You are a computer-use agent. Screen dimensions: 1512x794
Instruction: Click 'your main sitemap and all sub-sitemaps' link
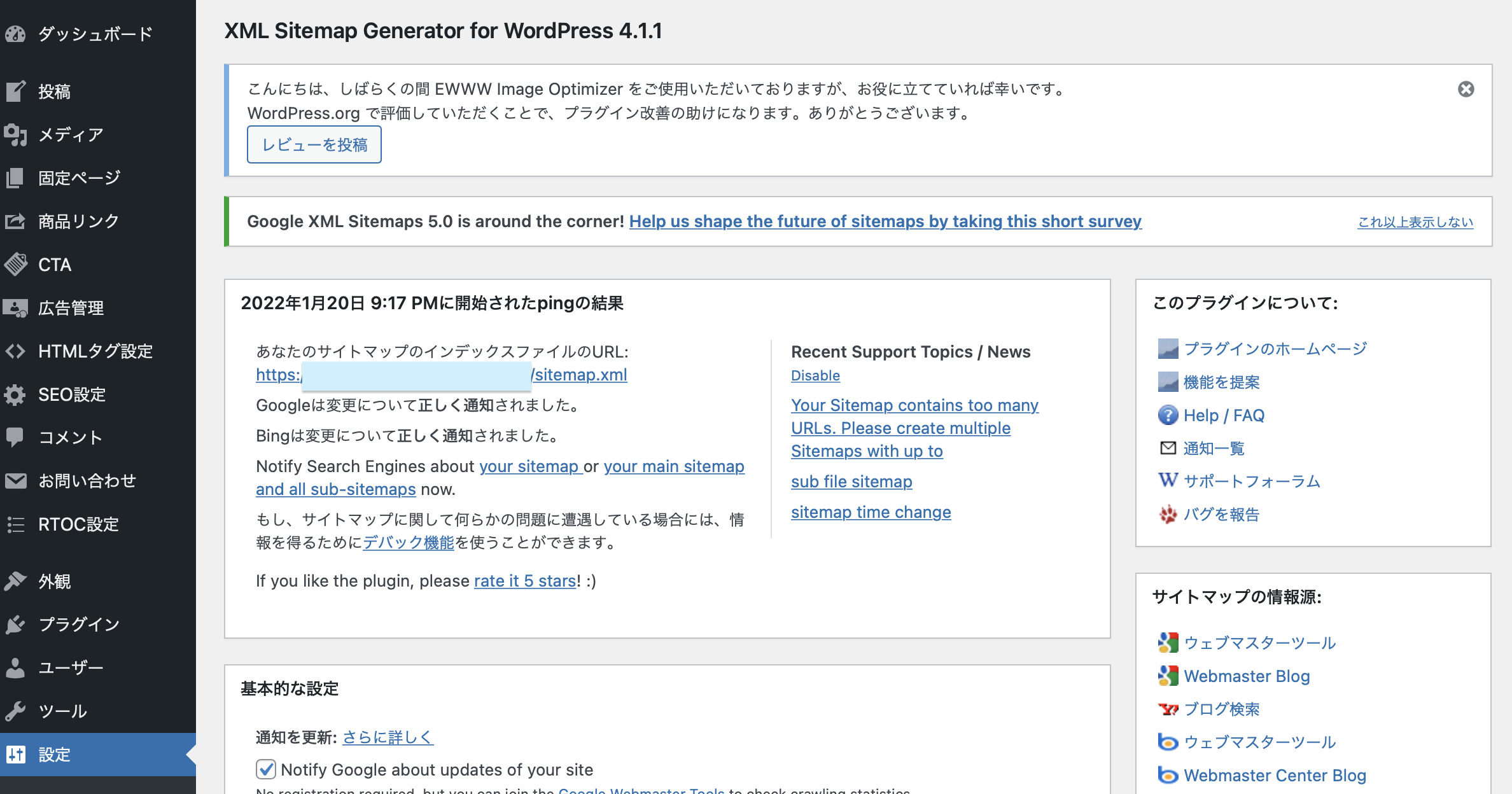[500, 478]
